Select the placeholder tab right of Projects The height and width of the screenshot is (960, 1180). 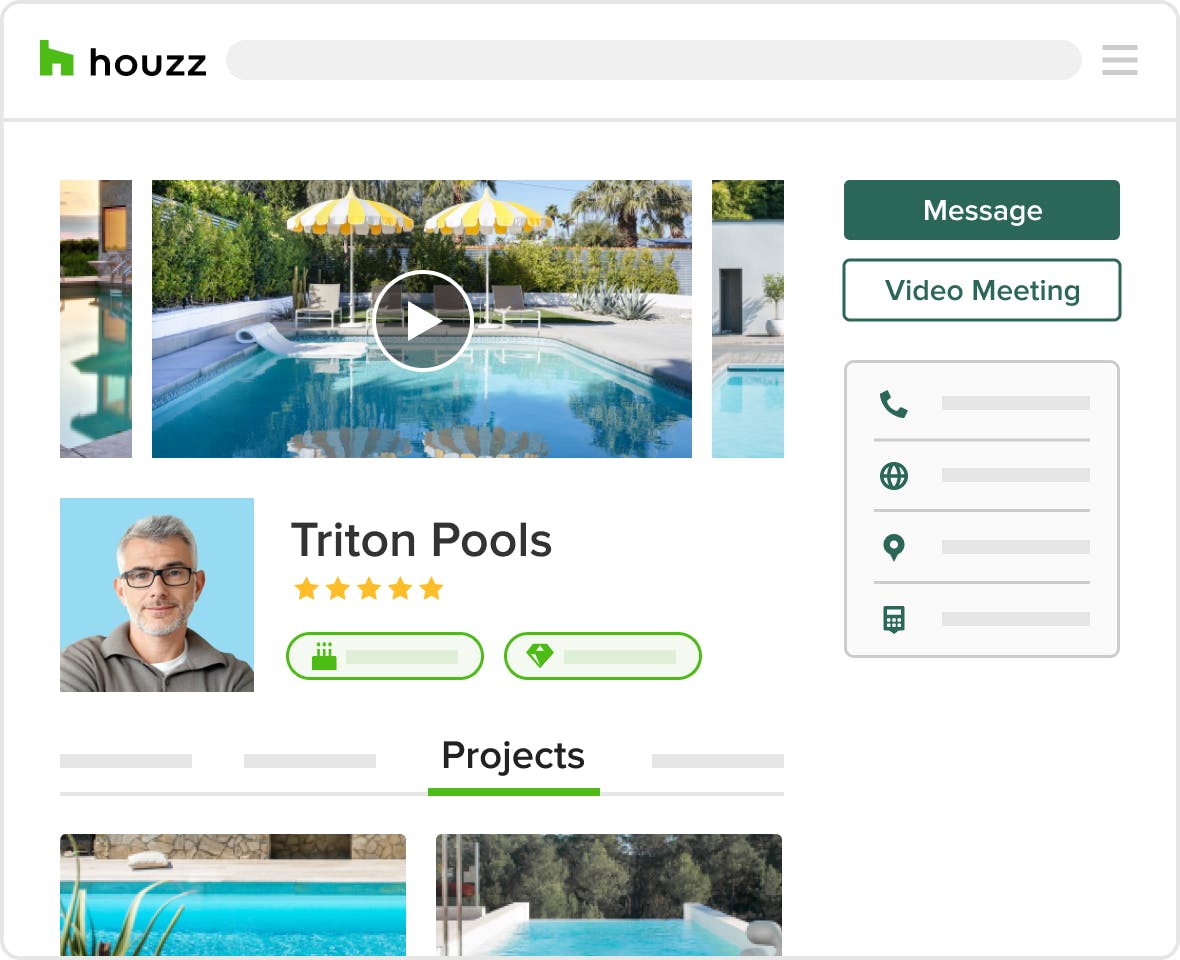(717, 761)
